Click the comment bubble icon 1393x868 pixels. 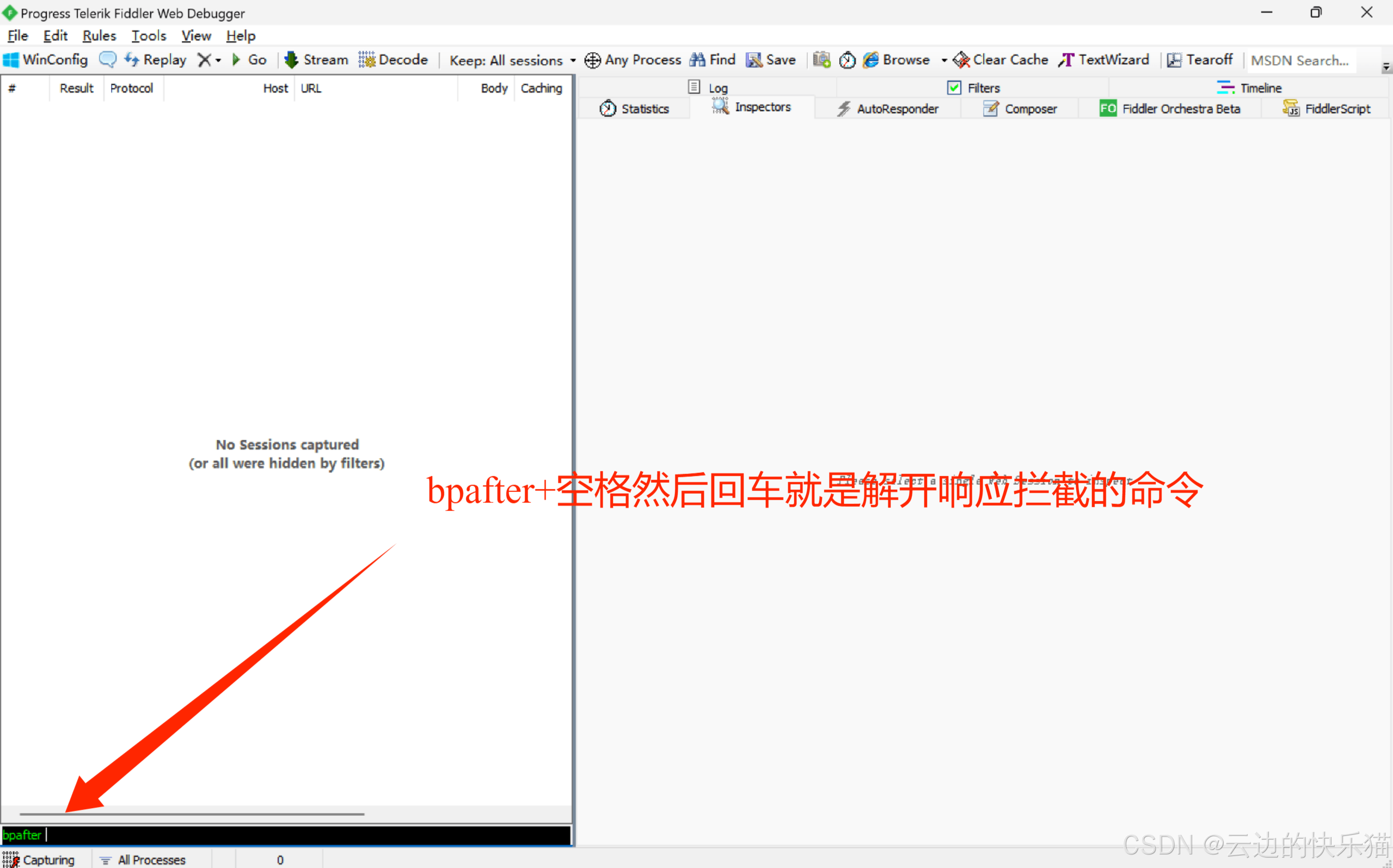[107, 60]
